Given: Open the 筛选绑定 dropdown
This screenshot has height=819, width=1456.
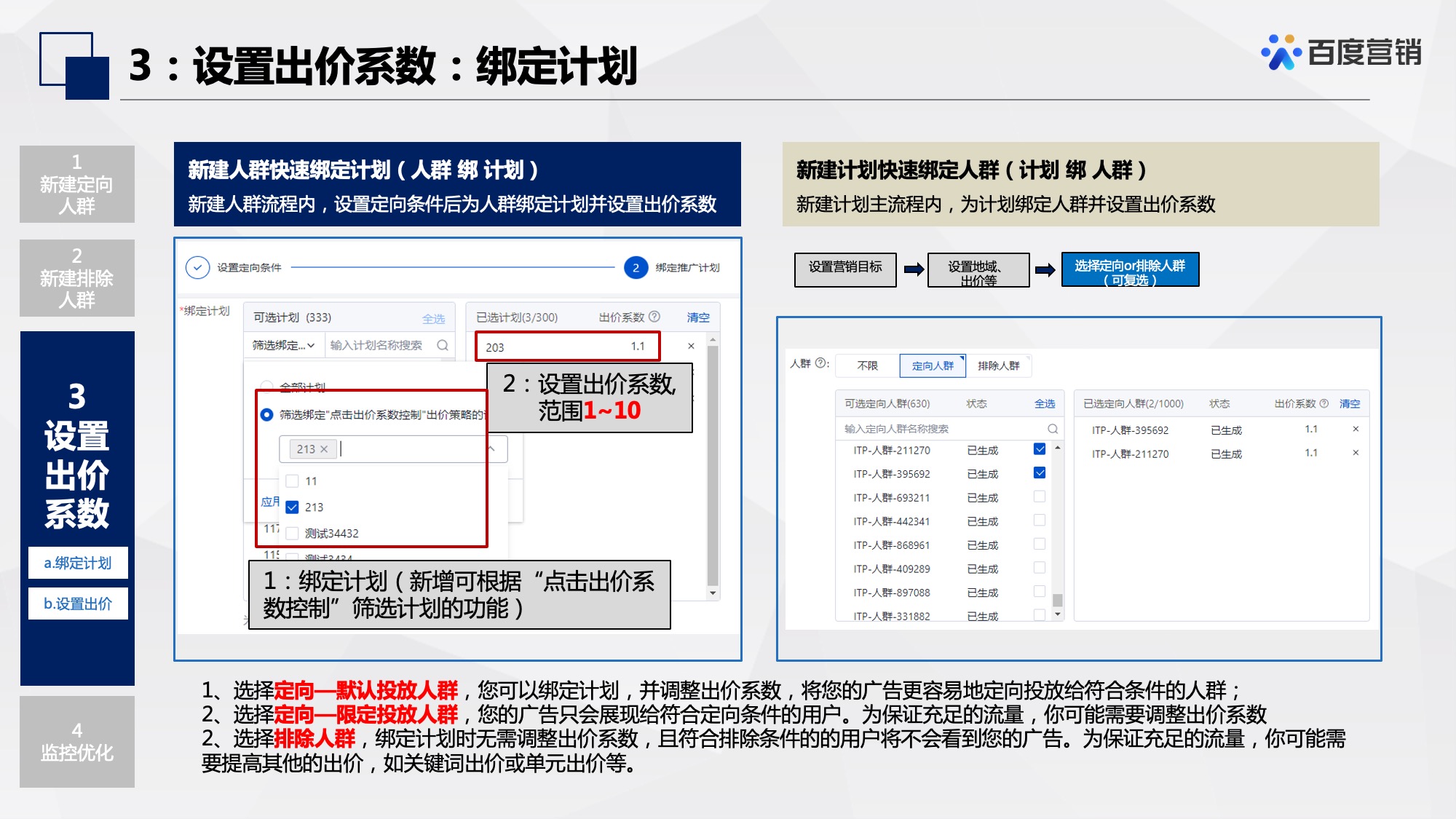Looking at the screenshot, I should click(282, 345).
